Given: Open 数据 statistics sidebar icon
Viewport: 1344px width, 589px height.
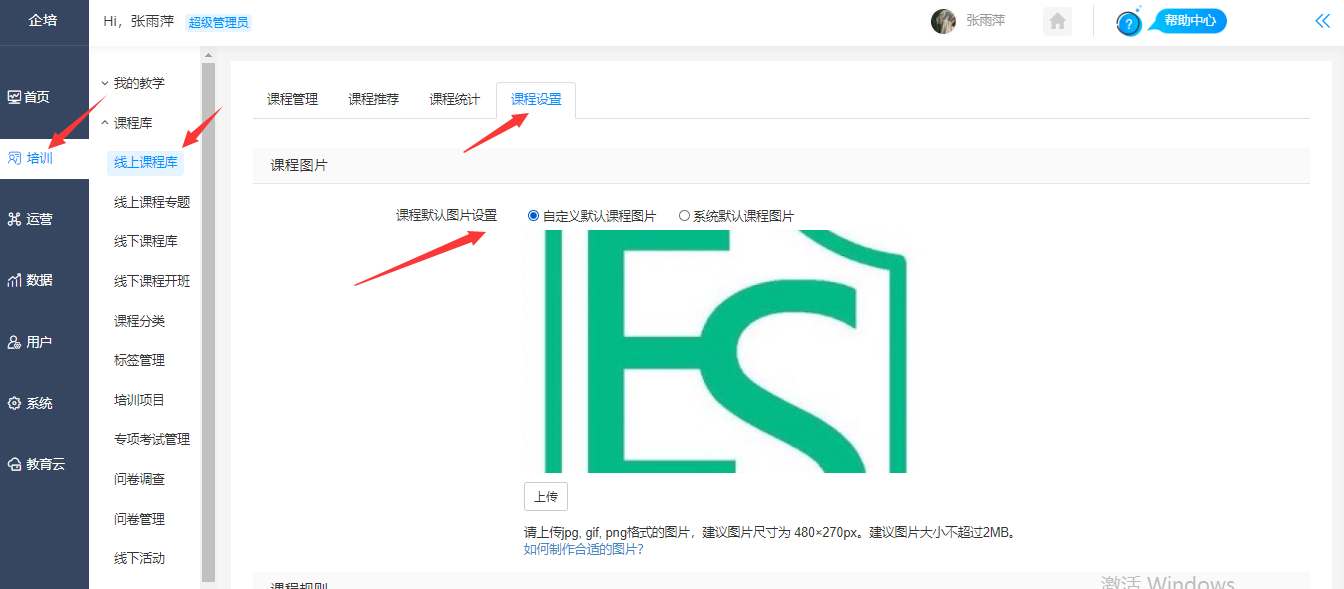Looking at the screenshot, I should click(15, 280).
